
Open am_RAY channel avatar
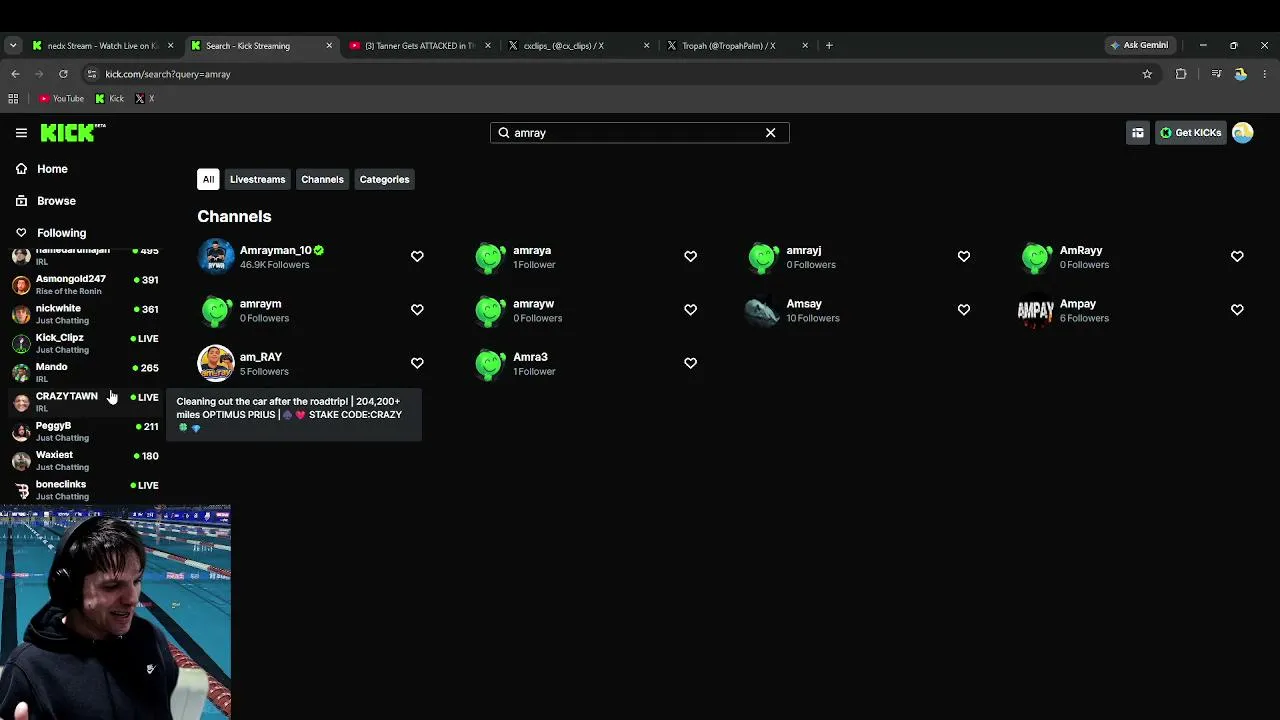point(216,363)
